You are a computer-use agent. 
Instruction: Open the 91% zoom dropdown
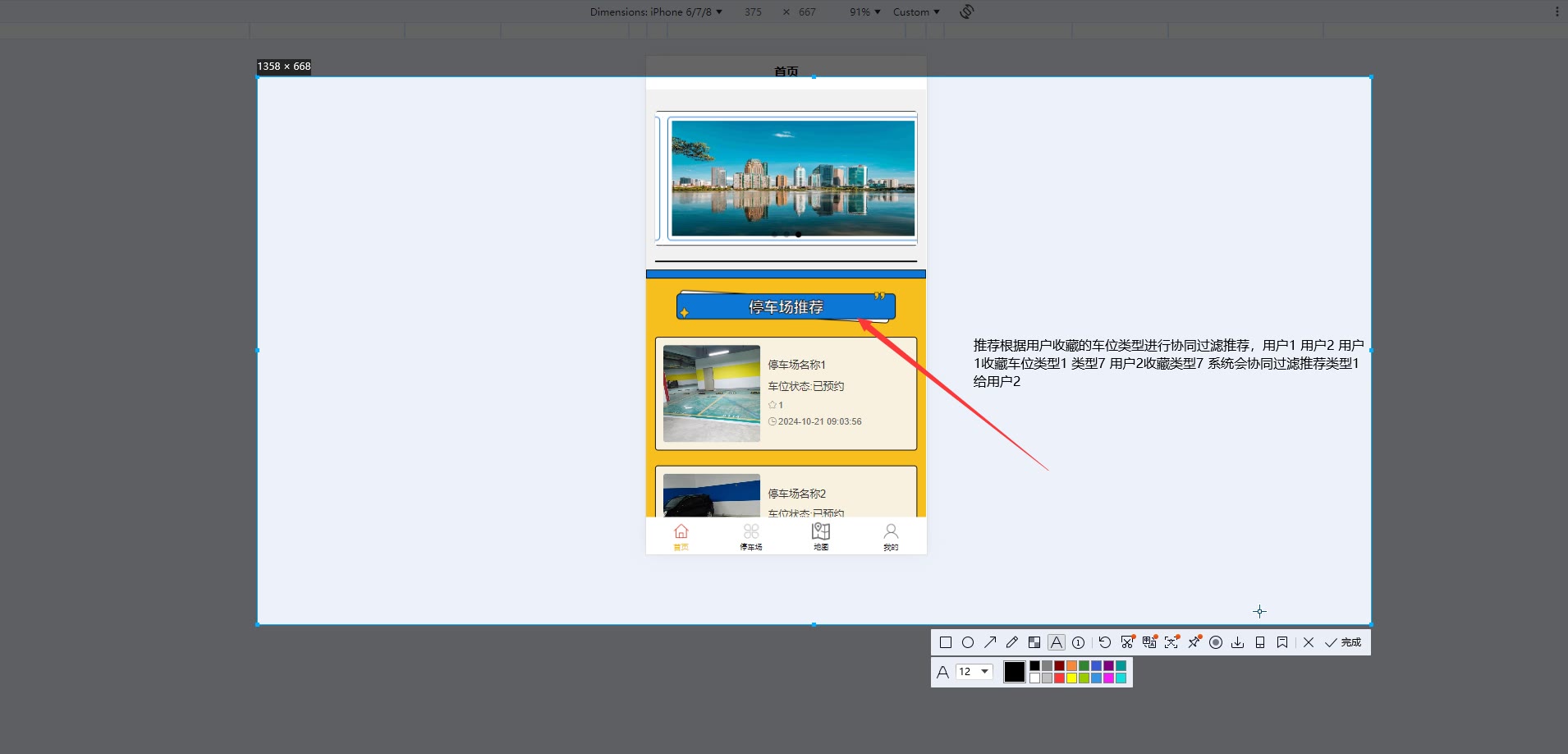pos(864,11)
